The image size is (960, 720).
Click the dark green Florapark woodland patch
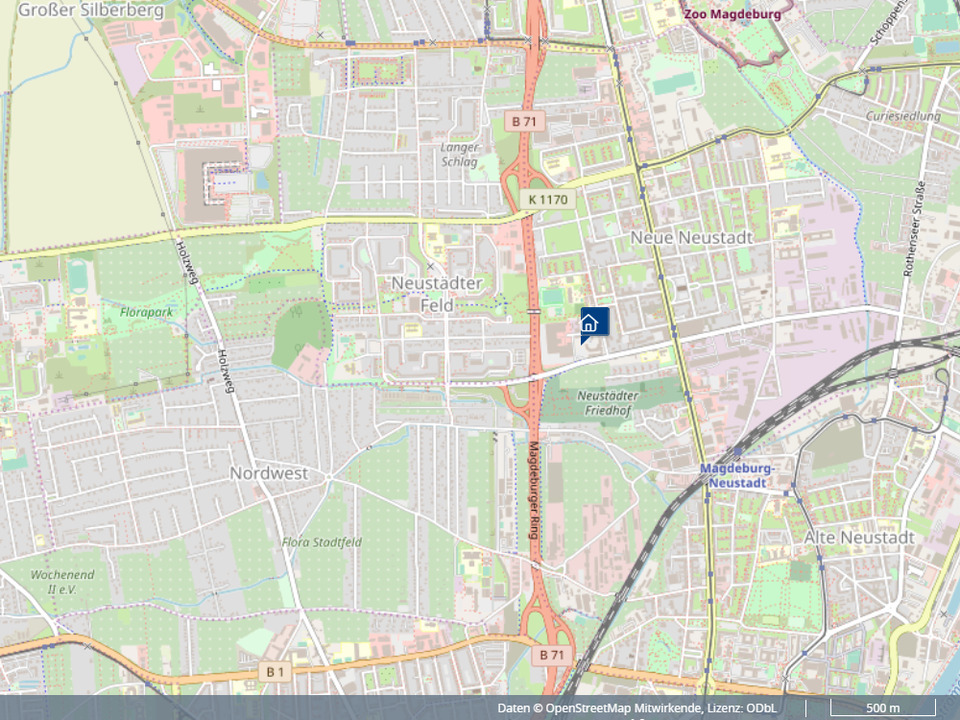(x=301, y=332)
